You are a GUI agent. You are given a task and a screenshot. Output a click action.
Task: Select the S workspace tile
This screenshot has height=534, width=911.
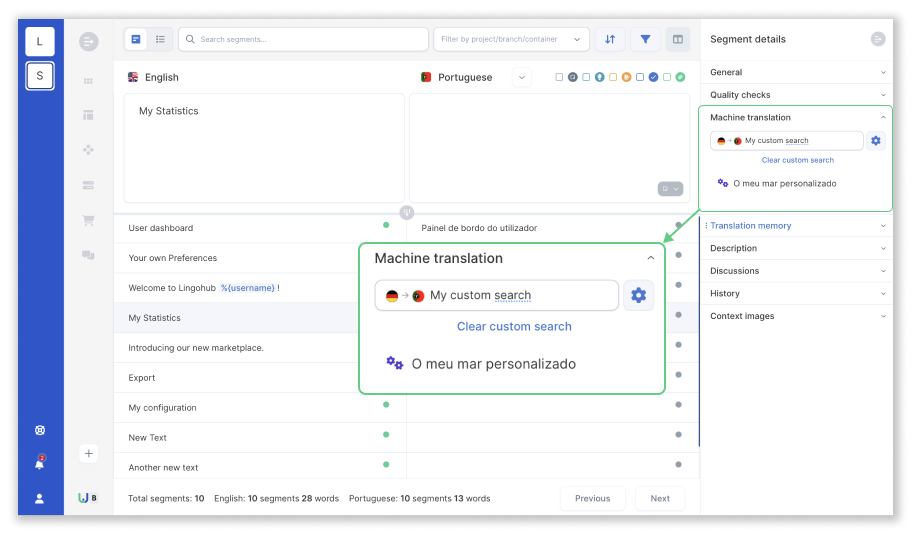tap(40, 76)
